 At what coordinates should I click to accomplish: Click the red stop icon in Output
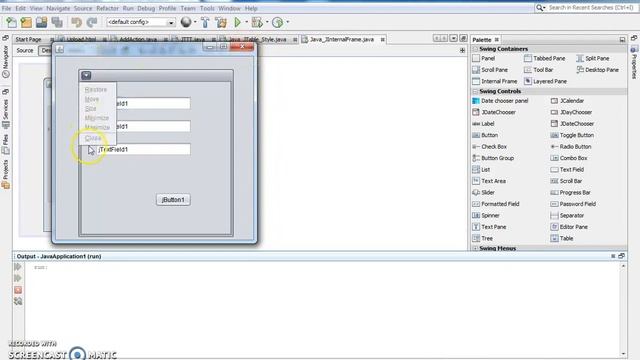(x=18, y=290)
